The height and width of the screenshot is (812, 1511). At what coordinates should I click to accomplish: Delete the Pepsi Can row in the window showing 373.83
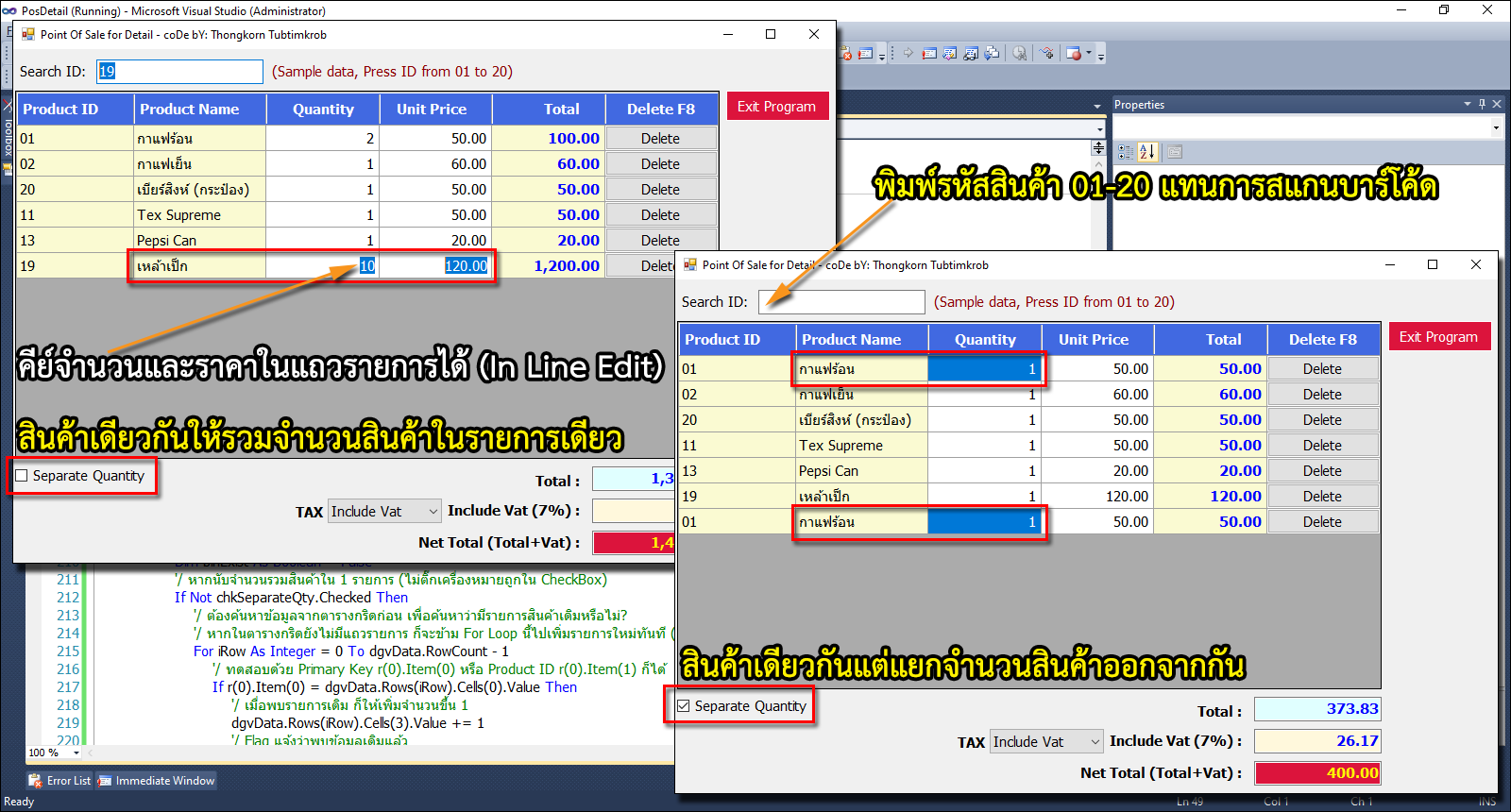pyautogui.click(x=1322, y=471)
